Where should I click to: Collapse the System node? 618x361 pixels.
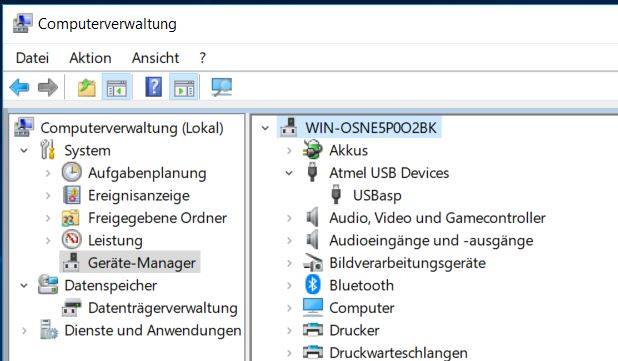coord(24,151)
